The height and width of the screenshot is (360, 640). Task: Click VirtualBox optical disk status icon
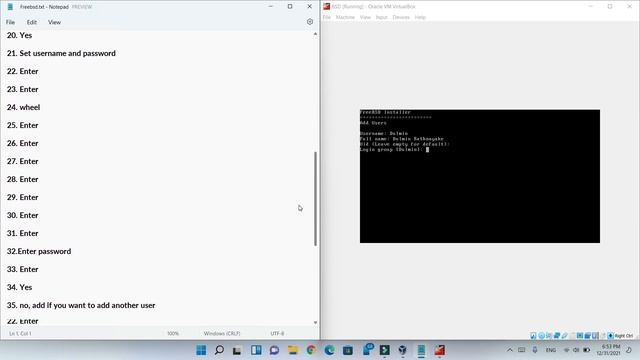(x=541, y=336)
